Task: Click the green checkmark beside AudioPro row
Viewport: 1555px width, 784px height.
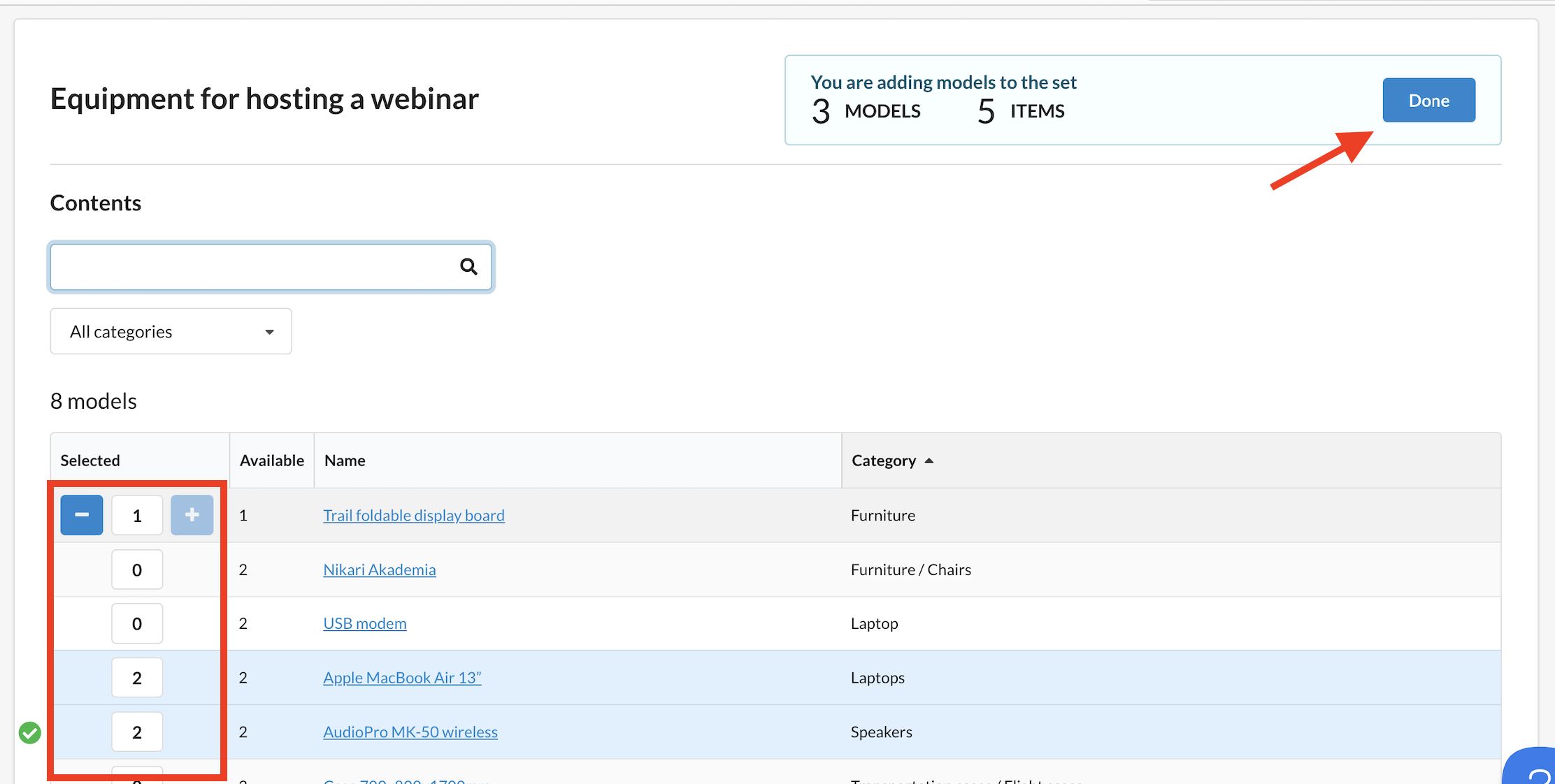Action: point(30,732)
